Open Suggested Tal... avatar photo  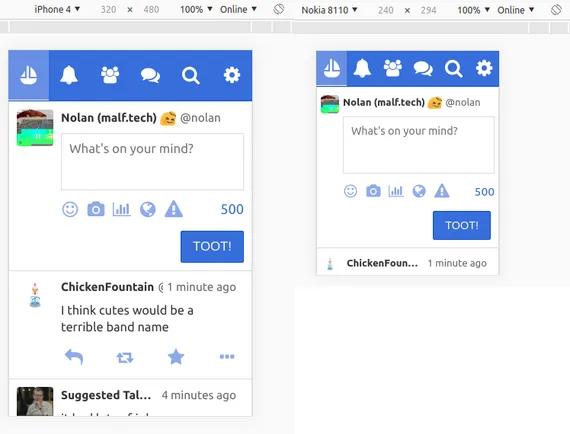pyautogui.click(x=35, y=401)
